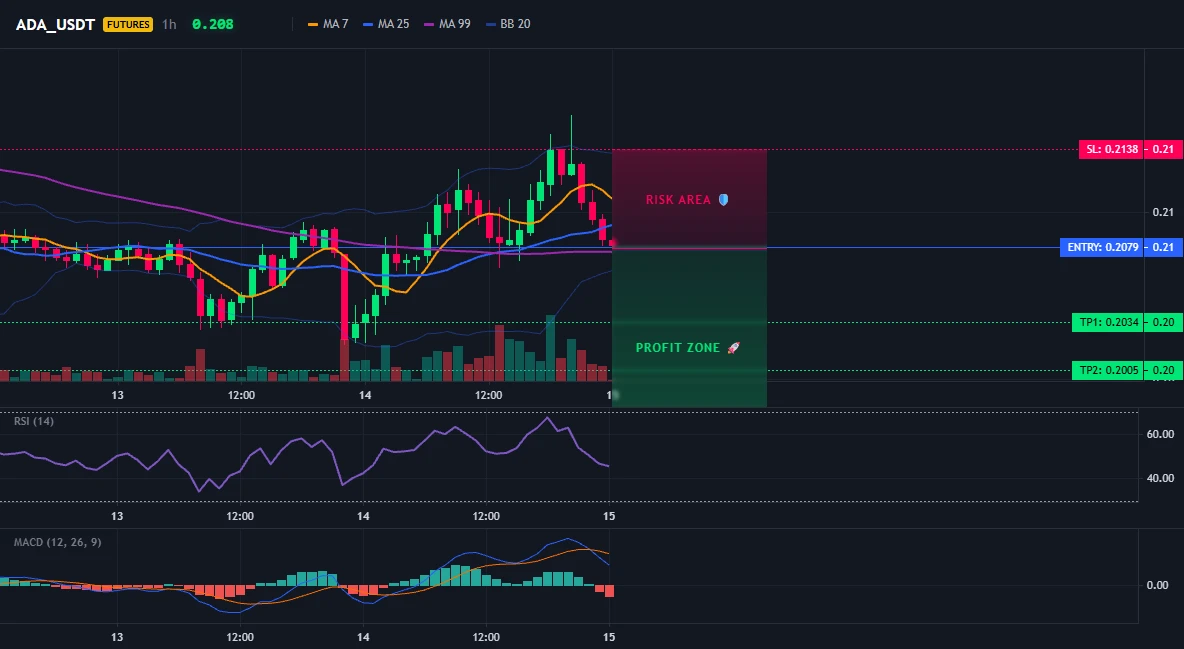Click the TP2: 0.2005 price label
The height and width of the screenshot is (649, 1184).
click(x=1107, y=370)
